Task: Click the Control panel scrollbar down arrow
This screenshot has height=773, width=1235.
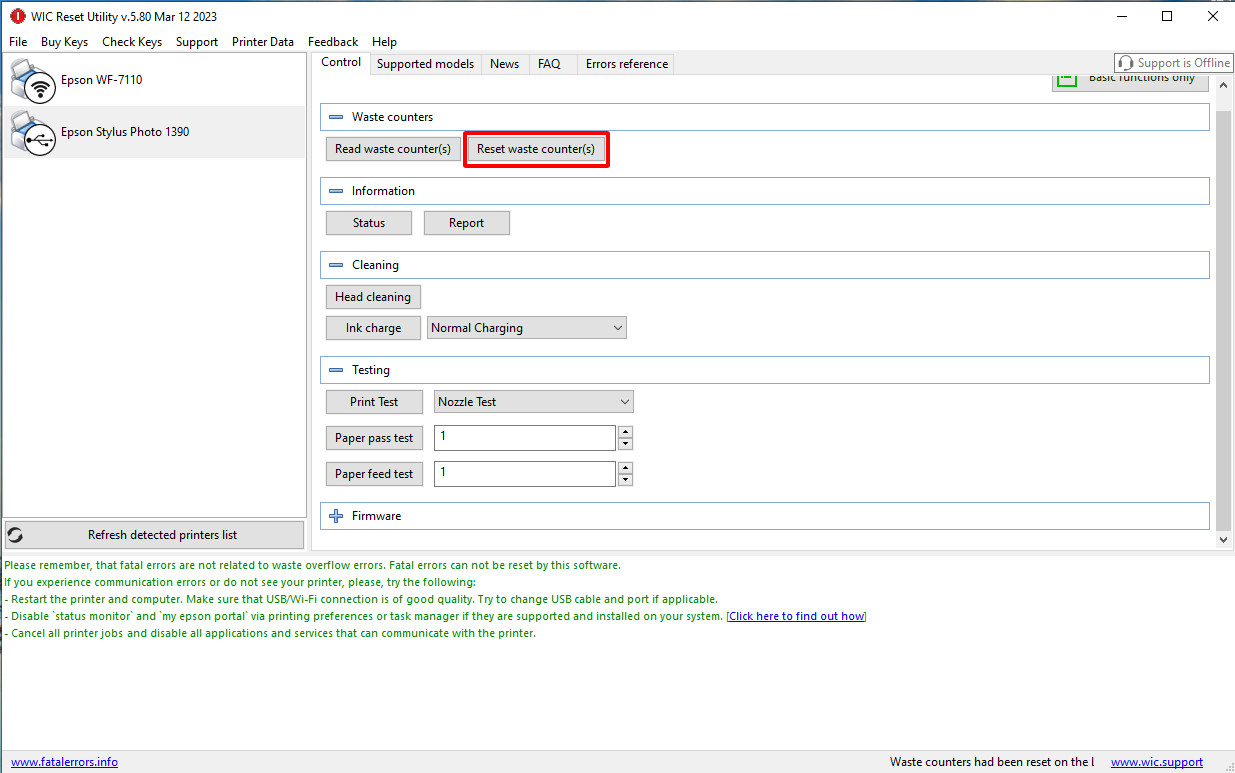Action: [1224, 539]
